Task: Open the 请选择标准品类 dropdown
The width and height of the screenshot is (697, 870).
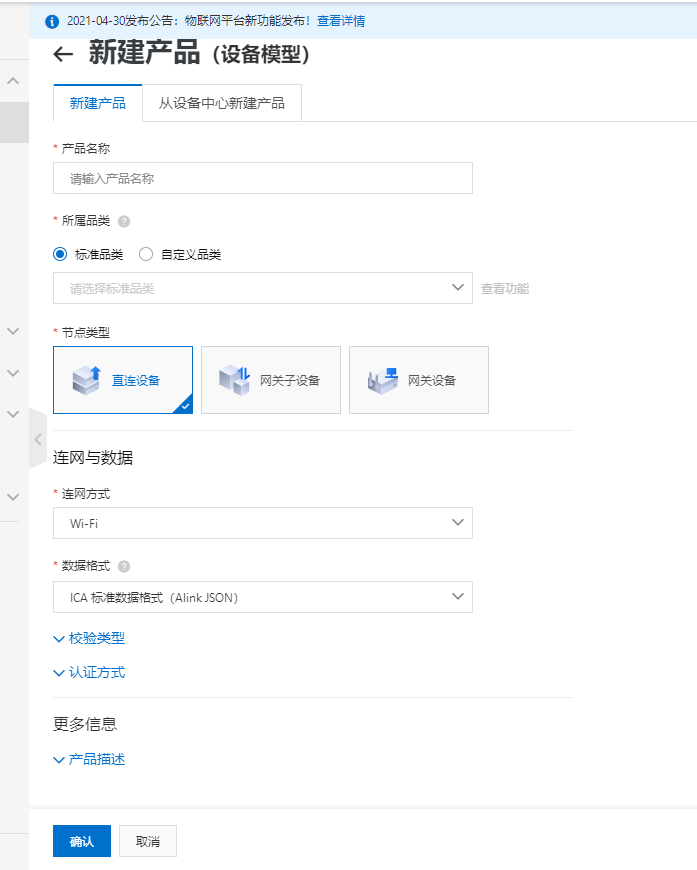Action: 263,288
